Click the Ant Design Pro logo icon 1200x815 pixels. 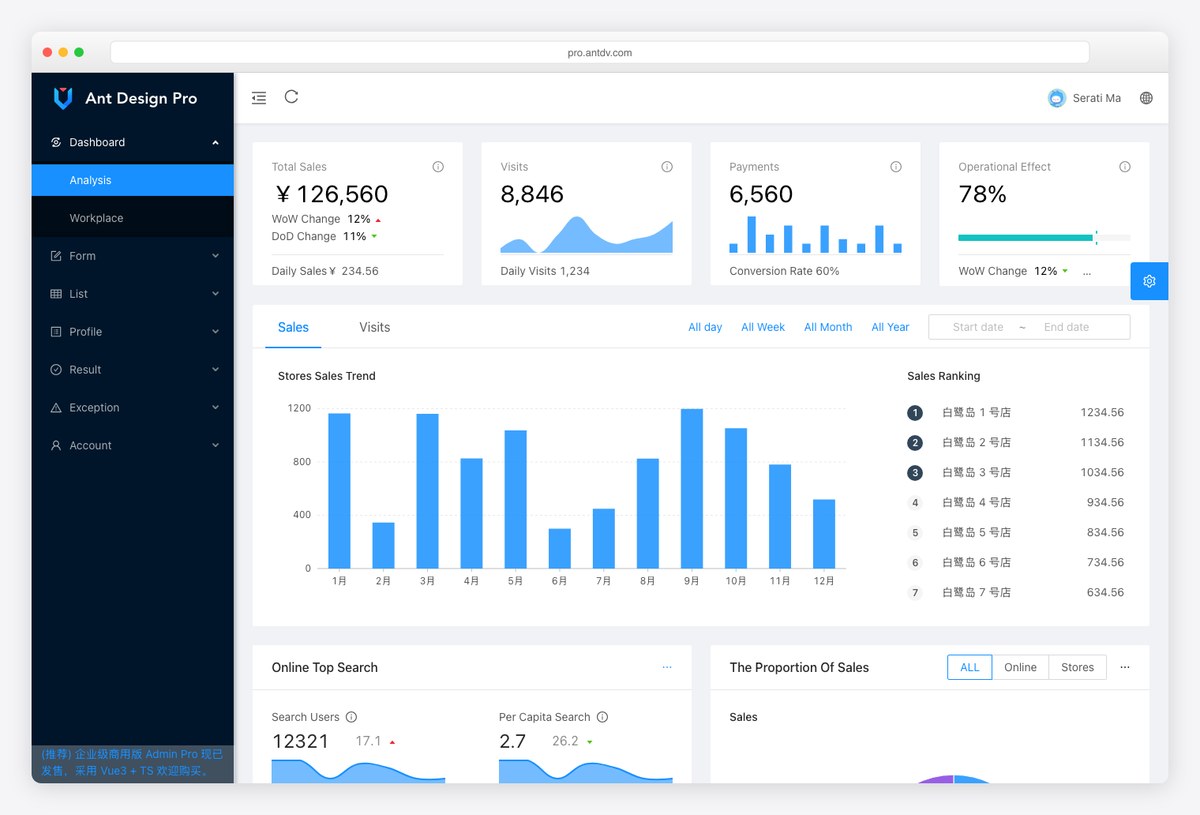(63, 98)
